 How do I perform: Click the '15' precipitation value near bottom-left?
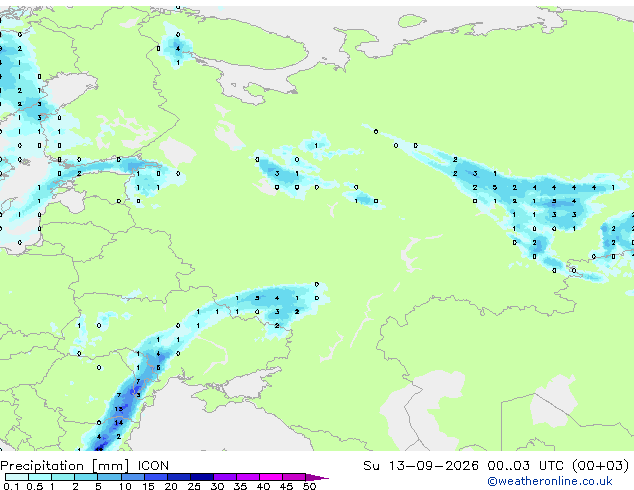tap(118, 409)
